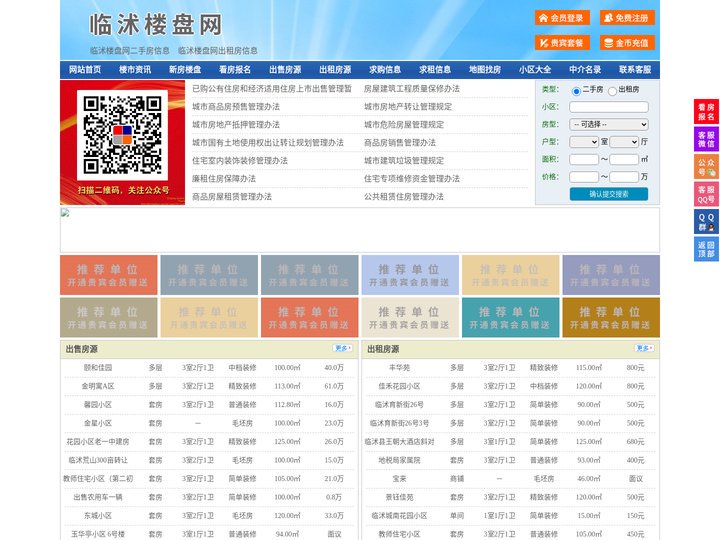Screen dimensions: 720x540
Task: Open 楼市资讯 menu item
Action: [135, 70]
